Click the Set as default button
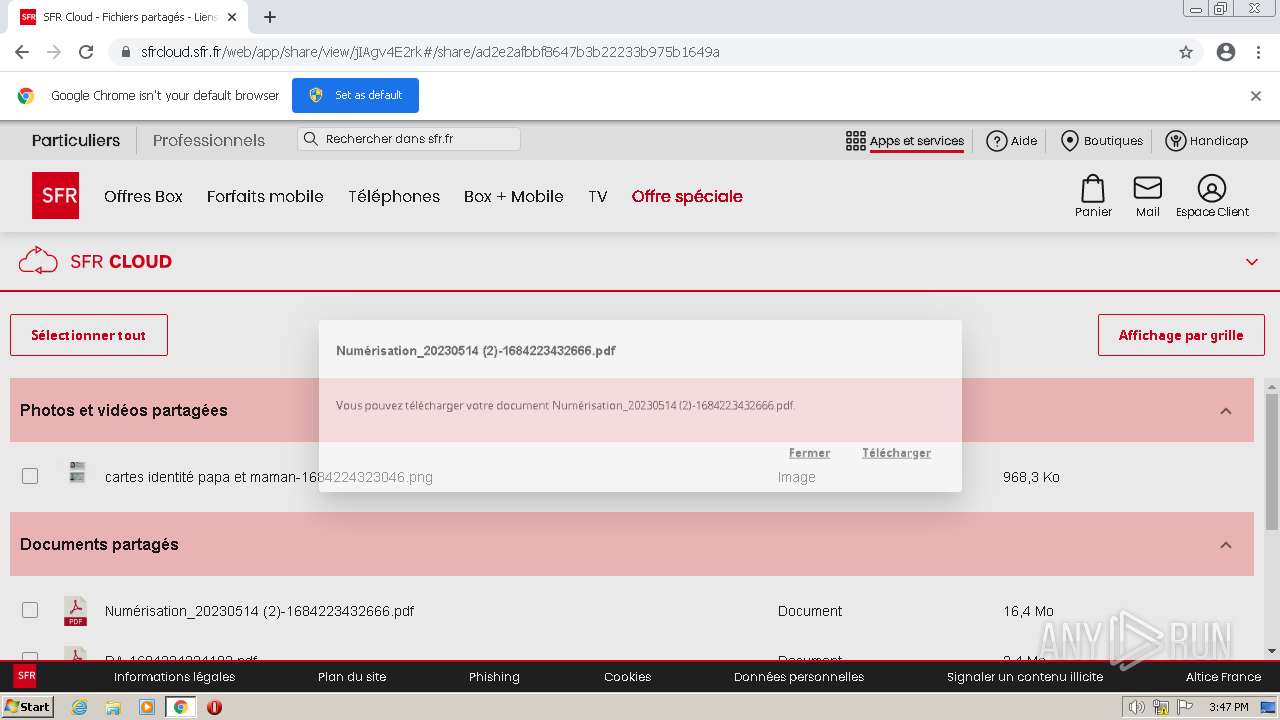 point(355,95)
